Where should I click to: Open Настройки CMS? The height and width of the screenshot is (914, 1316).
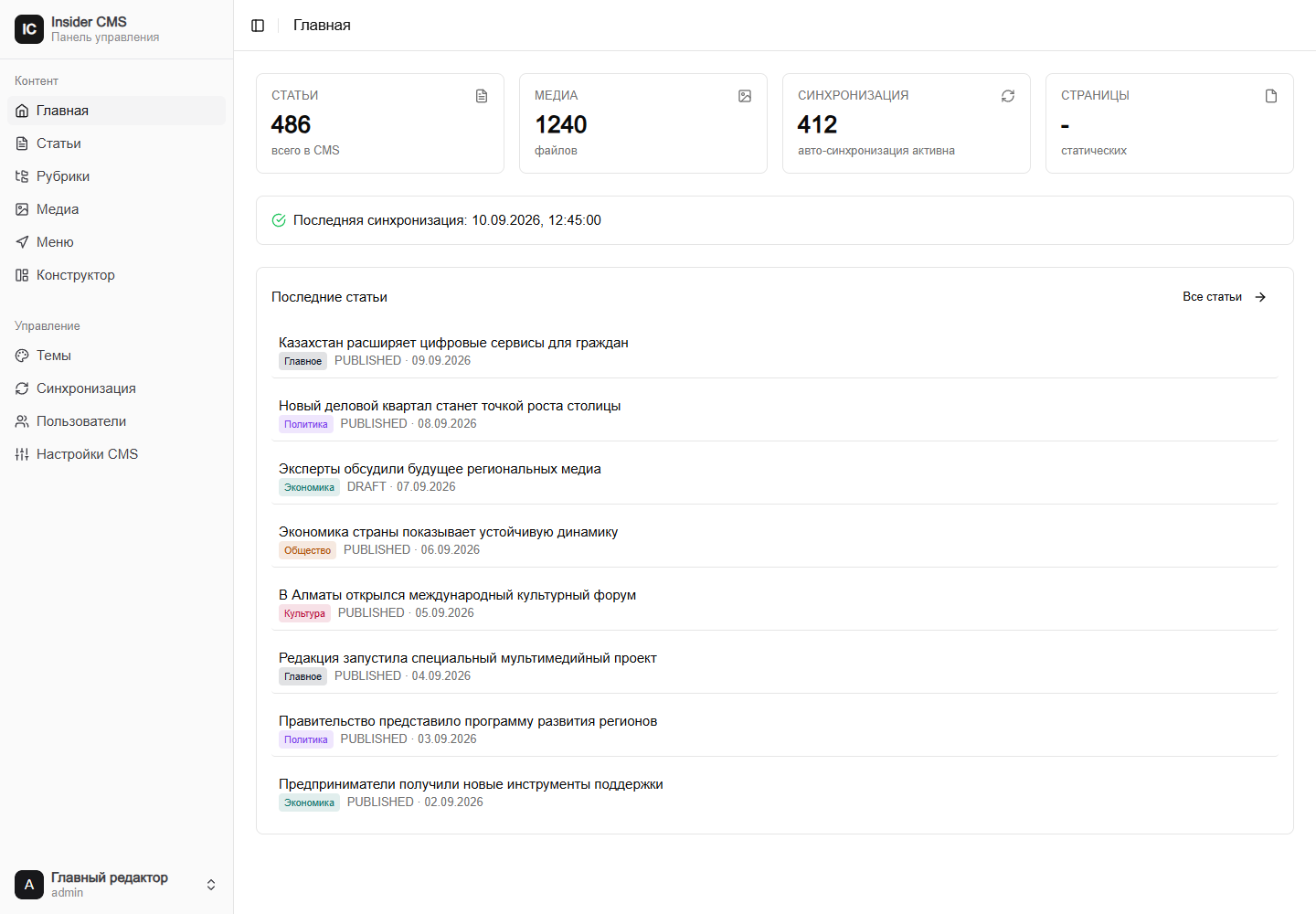coord(117,454)
